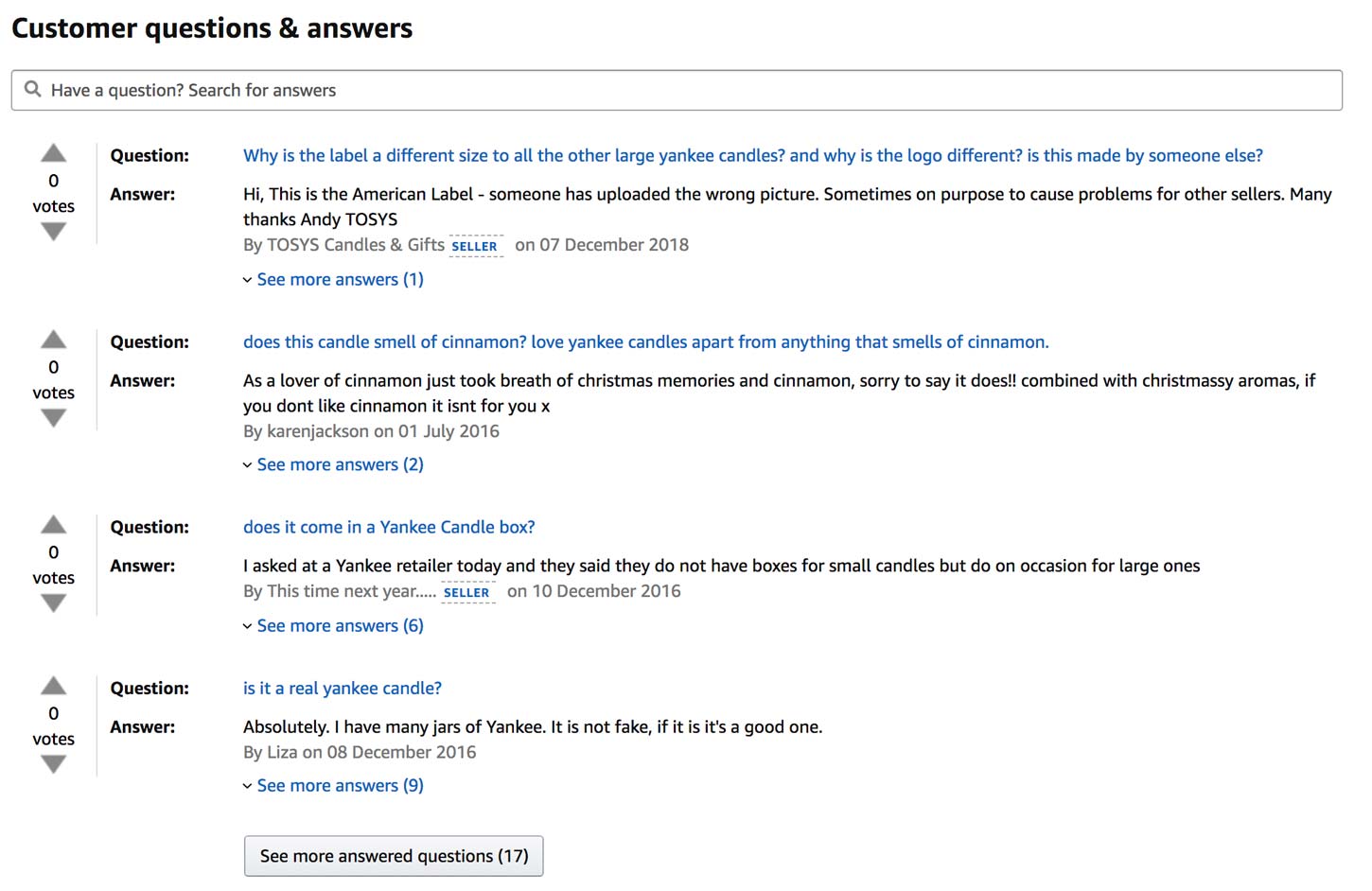Screen dimensions: 1372x891
Task: Upvote the question asking if it's real
Action: [53, 685]
